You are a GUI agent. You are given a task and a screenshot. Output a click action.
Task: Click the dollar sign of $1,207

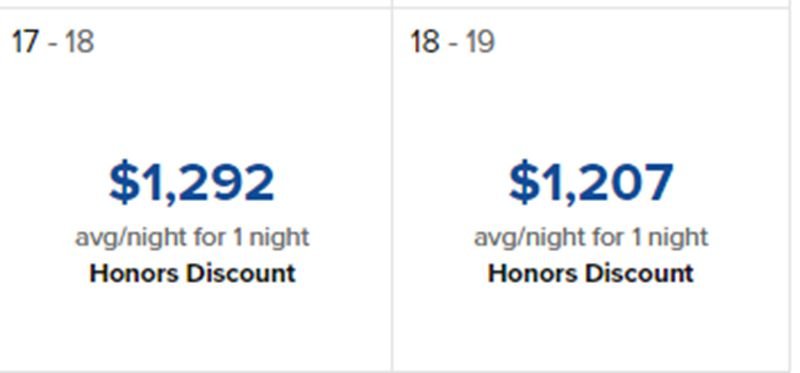[523, 183]
